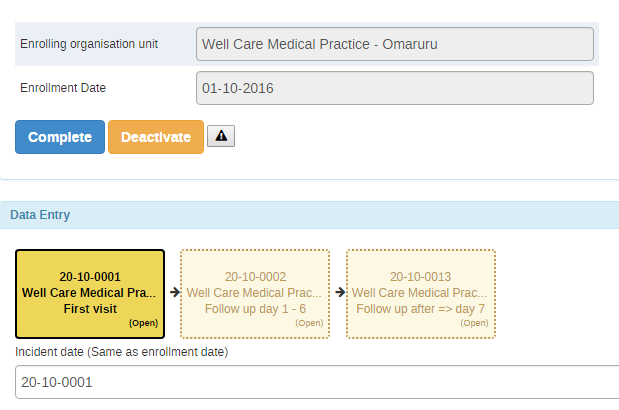The width and height of the screenshot is (619, 410).
Task: Click 20-10-0013 date in third event box
Action: (420, 277)
